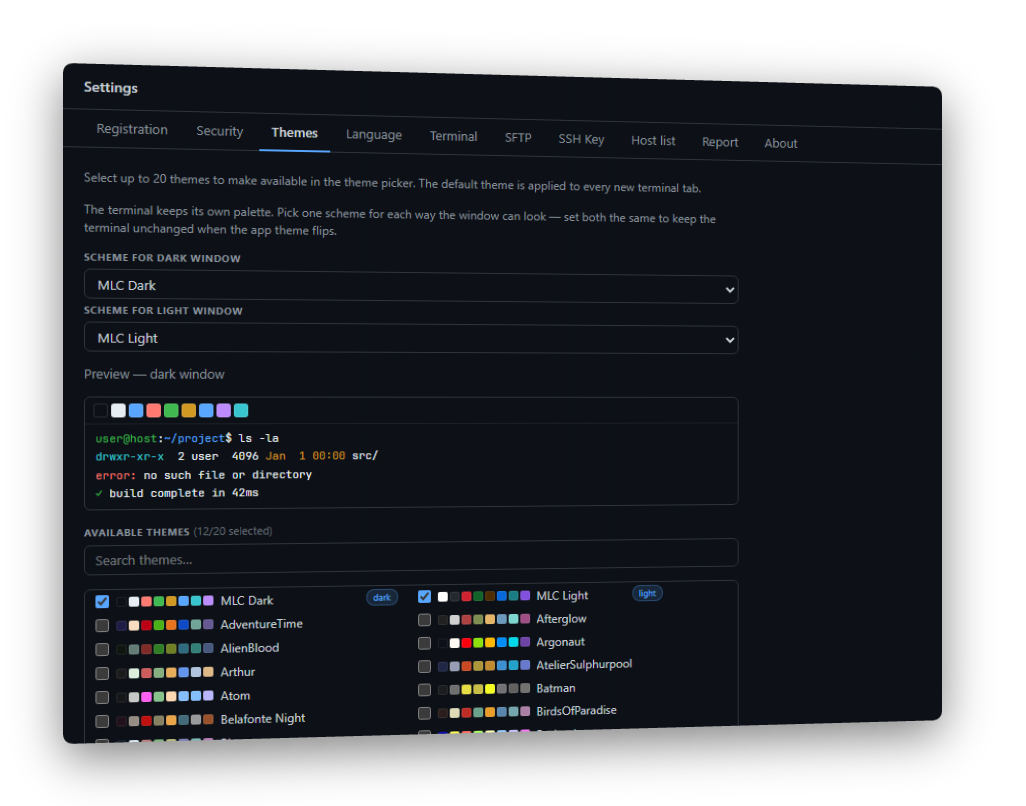This screenshot has height=806, width=1026.
Task: Click the Batman theme name
Action: coord(556,688)
